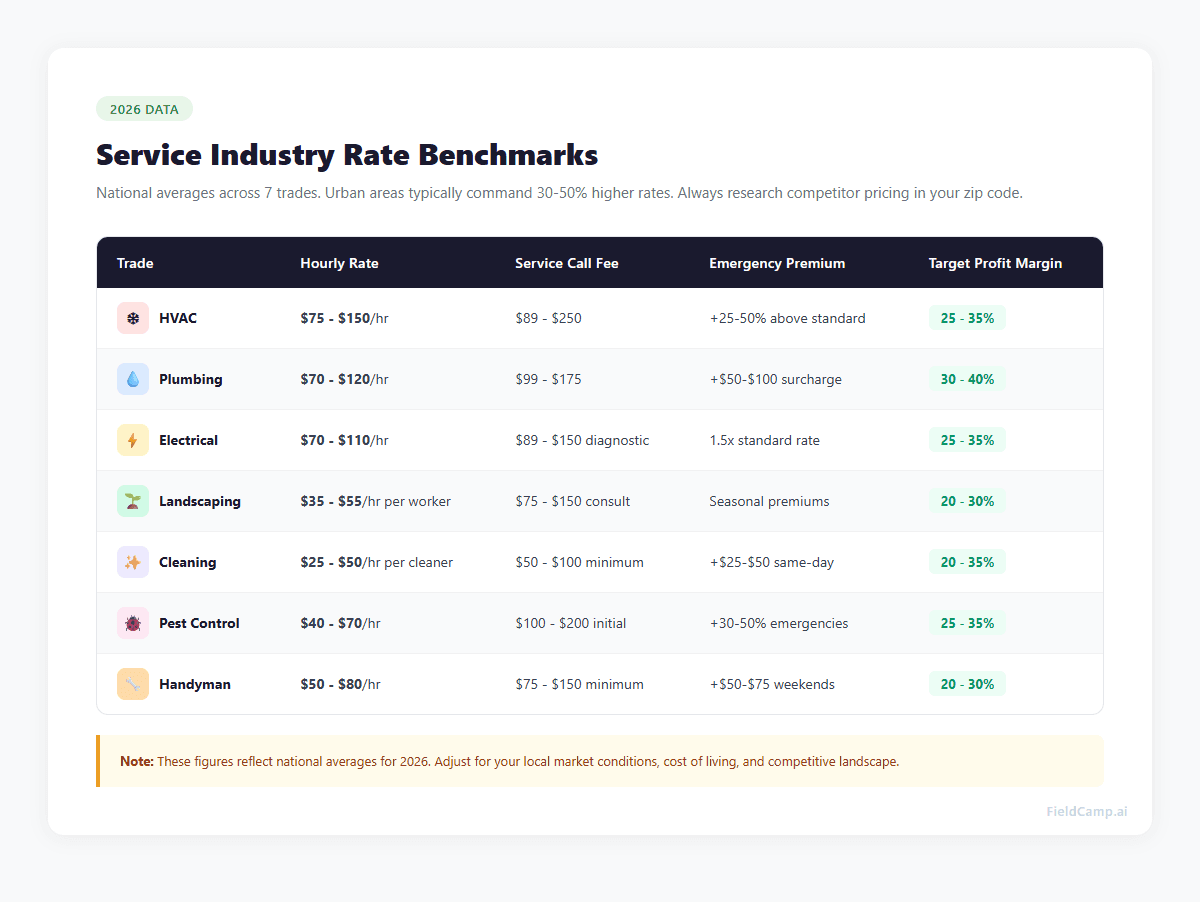Screen dimensions: 1200x902
Task: Open the Hourly Rate column sorting
Action: pos(340,262)
